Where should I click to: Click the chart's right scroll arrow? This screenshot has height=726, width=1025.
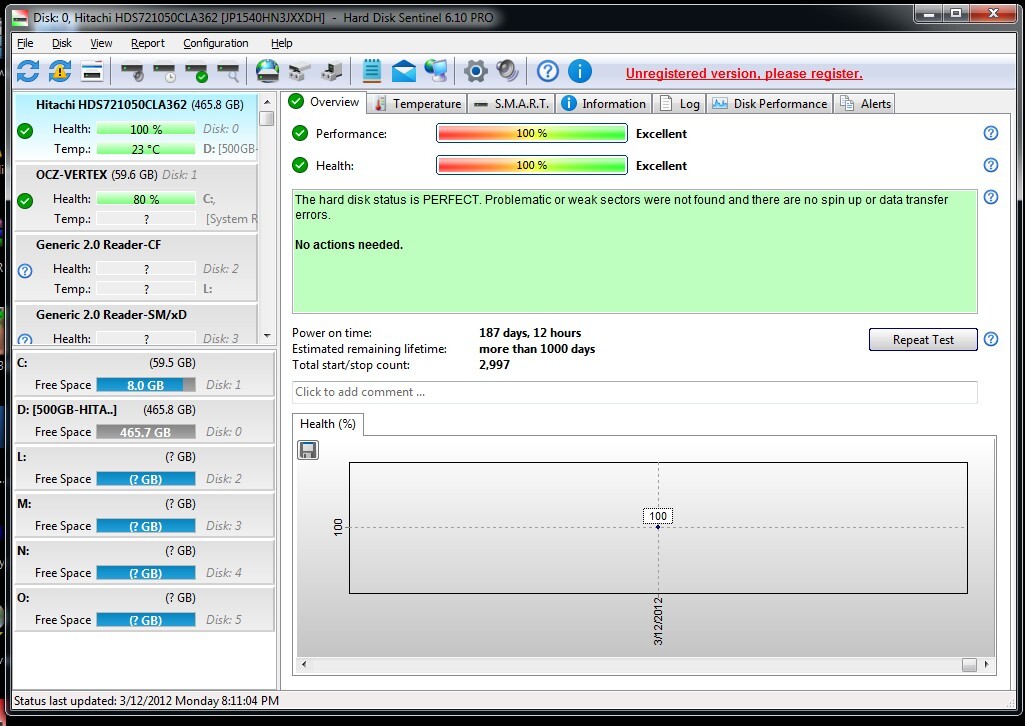(x=986, y=665)
